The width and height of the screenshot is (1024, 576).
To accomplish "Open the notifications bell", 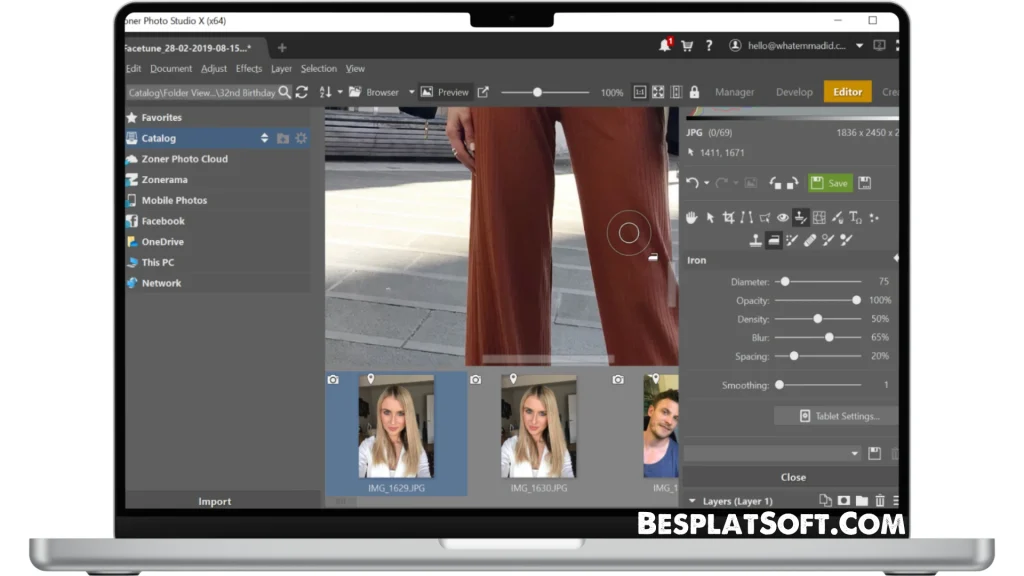I will pos(665,46).
